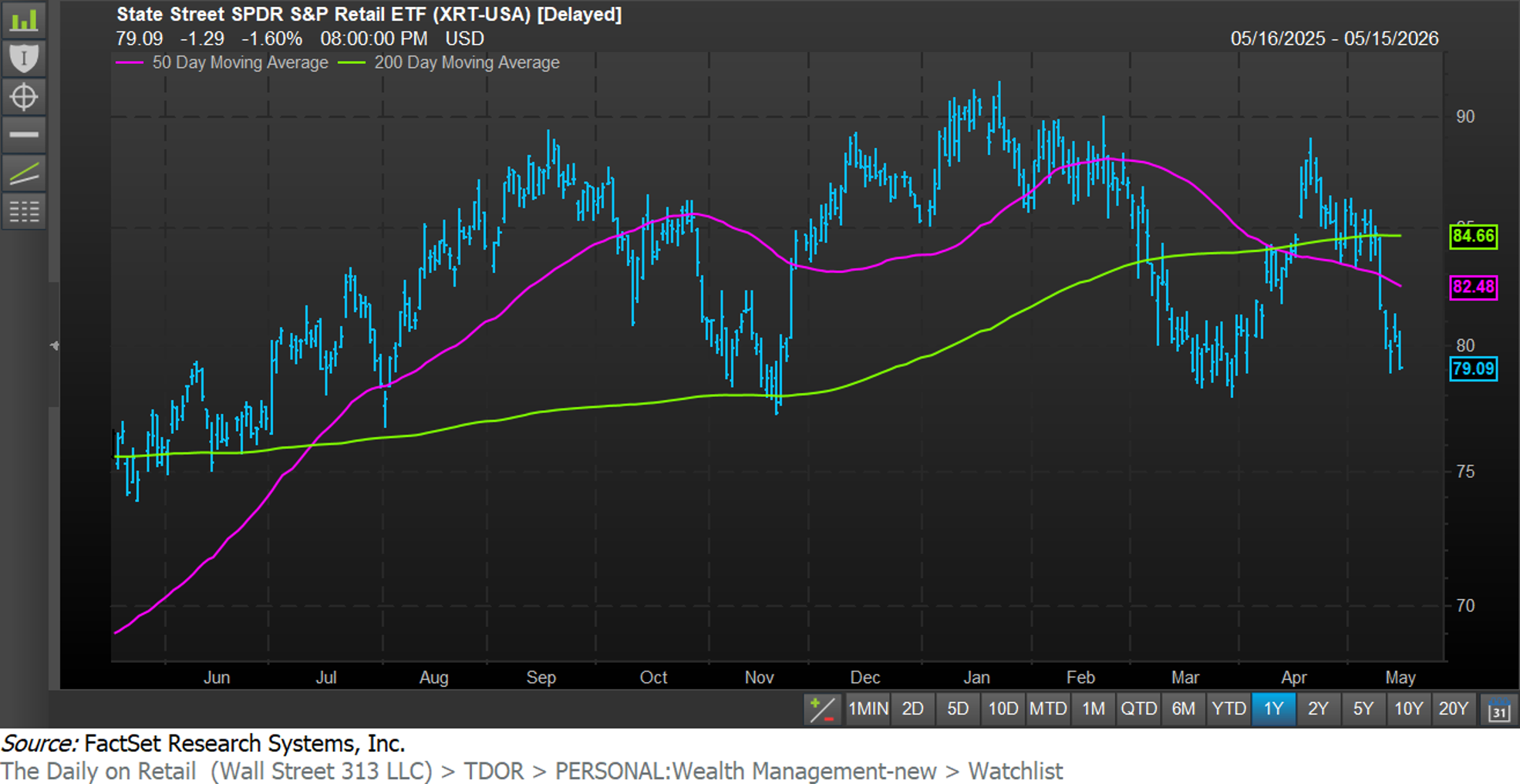Click the shield indicator icon
The height and width of the screenshot is (784, 1520).
pyautogui.click(x=24, y=58)
